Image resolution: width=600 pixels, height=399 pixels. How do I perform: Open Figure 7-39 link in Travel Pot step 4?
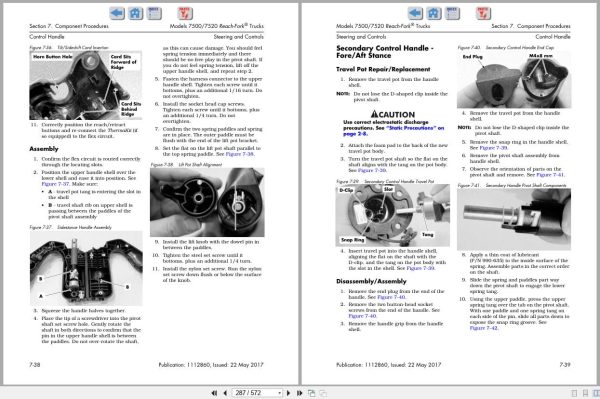[421, 268]
